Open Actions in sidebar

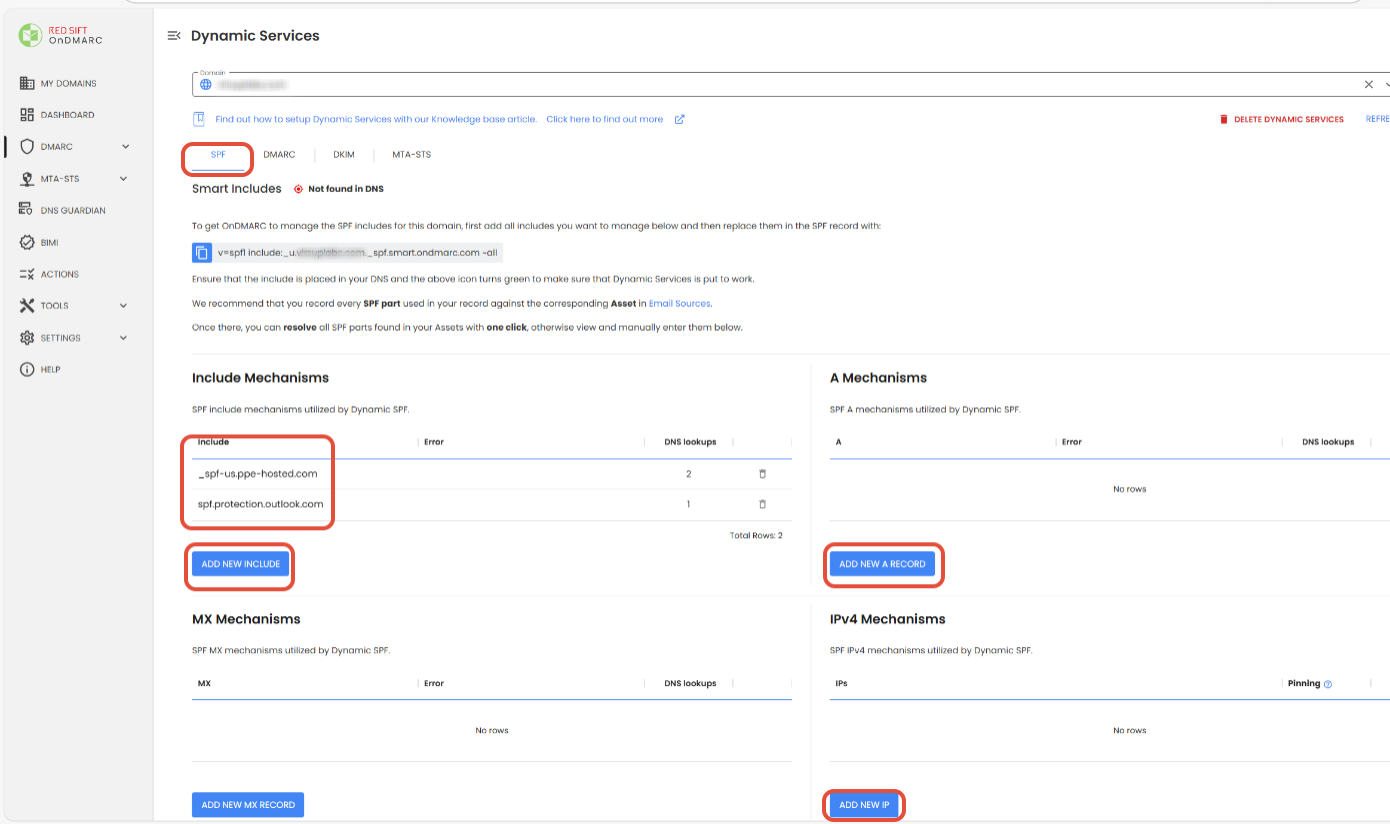coord(60,274)
